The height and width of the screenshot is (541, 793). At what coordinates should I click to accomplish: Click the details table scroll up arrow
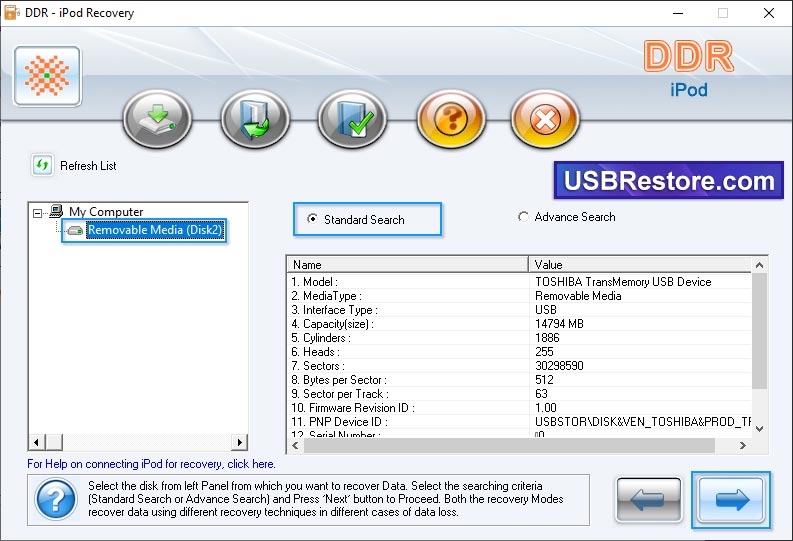tap(759, 265)
